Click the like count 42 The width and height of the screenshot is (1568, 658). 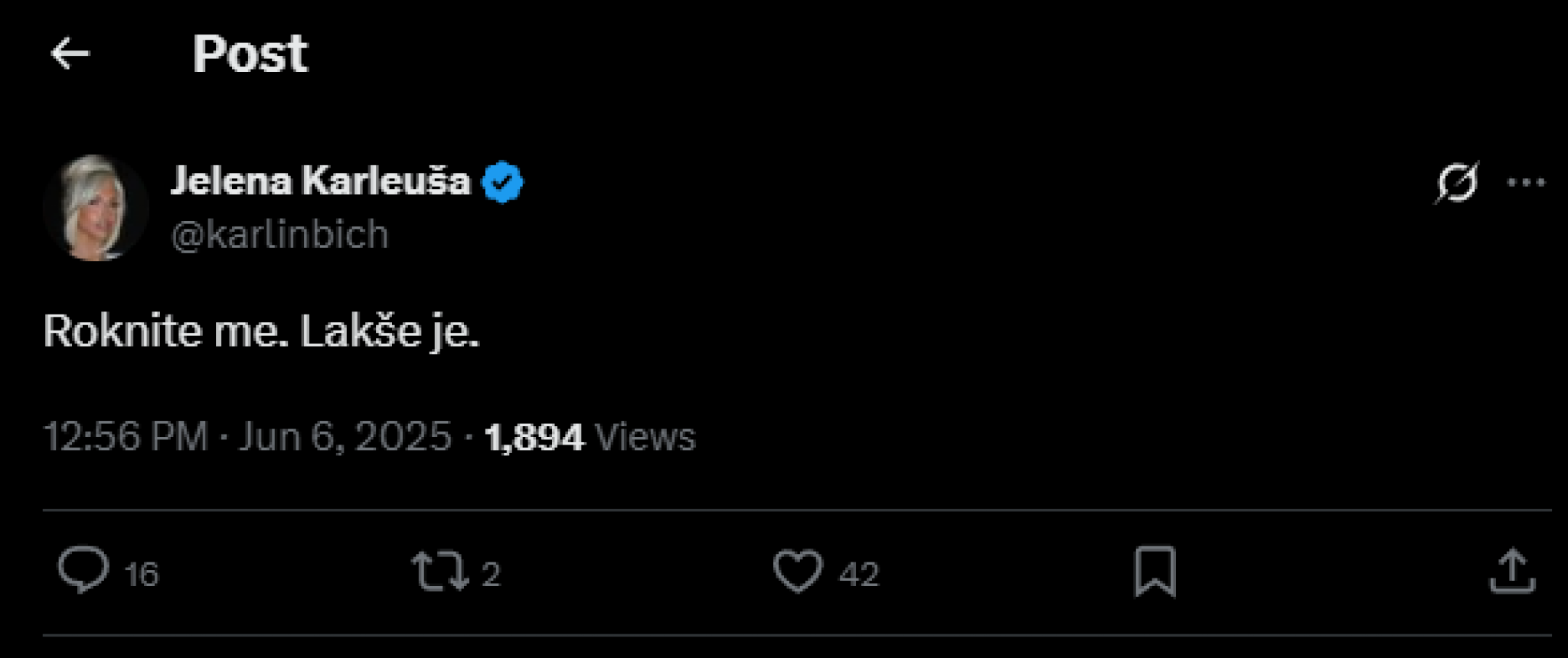(858, 575)
